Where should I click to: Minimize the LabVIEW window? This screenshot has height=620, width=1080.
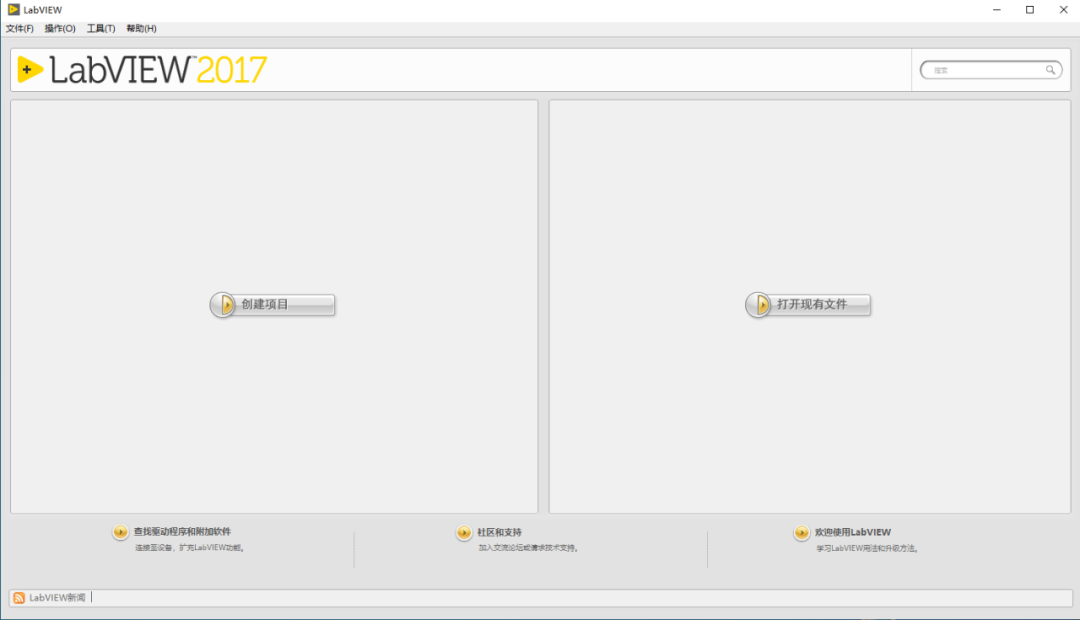click(x=997, y=10)
